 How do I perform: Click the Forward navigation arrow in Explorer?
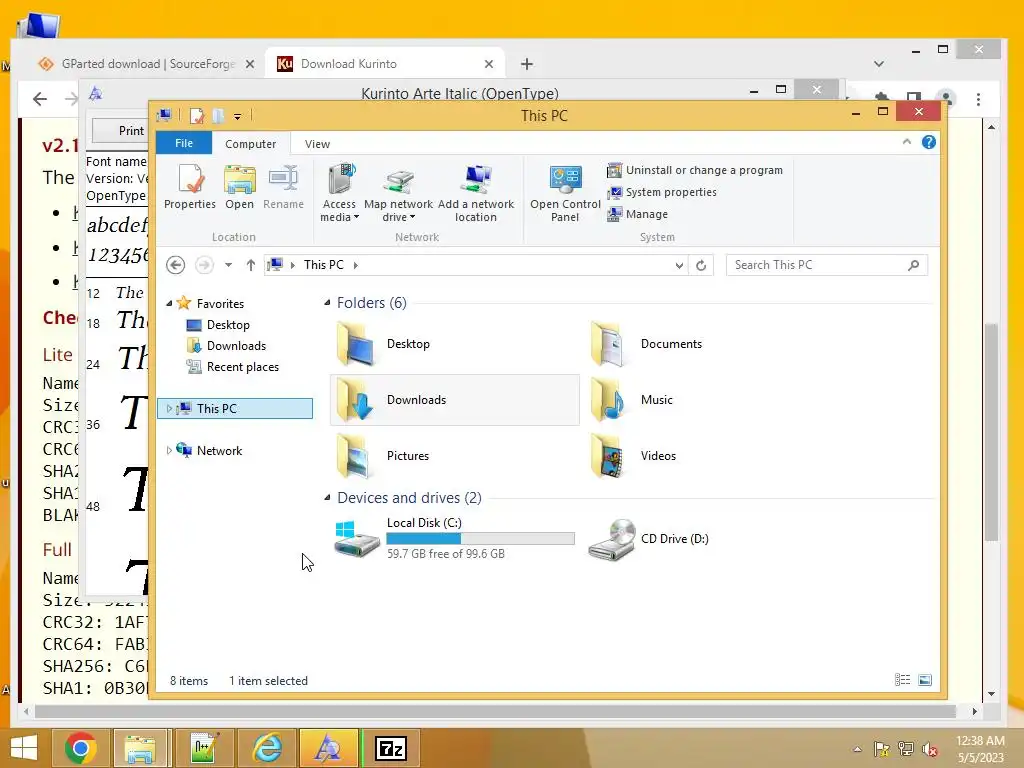click(x=204, y=265)
